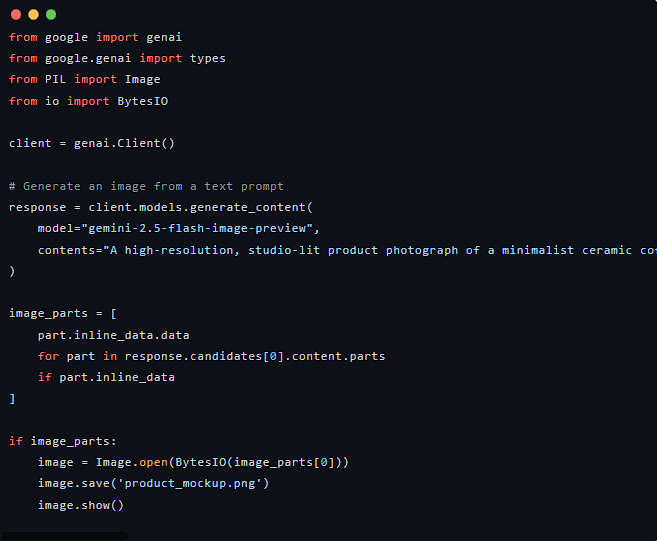Click 'Image' in the PIL import line
Screen dimensions: 657x541
(x=143, y=79)
